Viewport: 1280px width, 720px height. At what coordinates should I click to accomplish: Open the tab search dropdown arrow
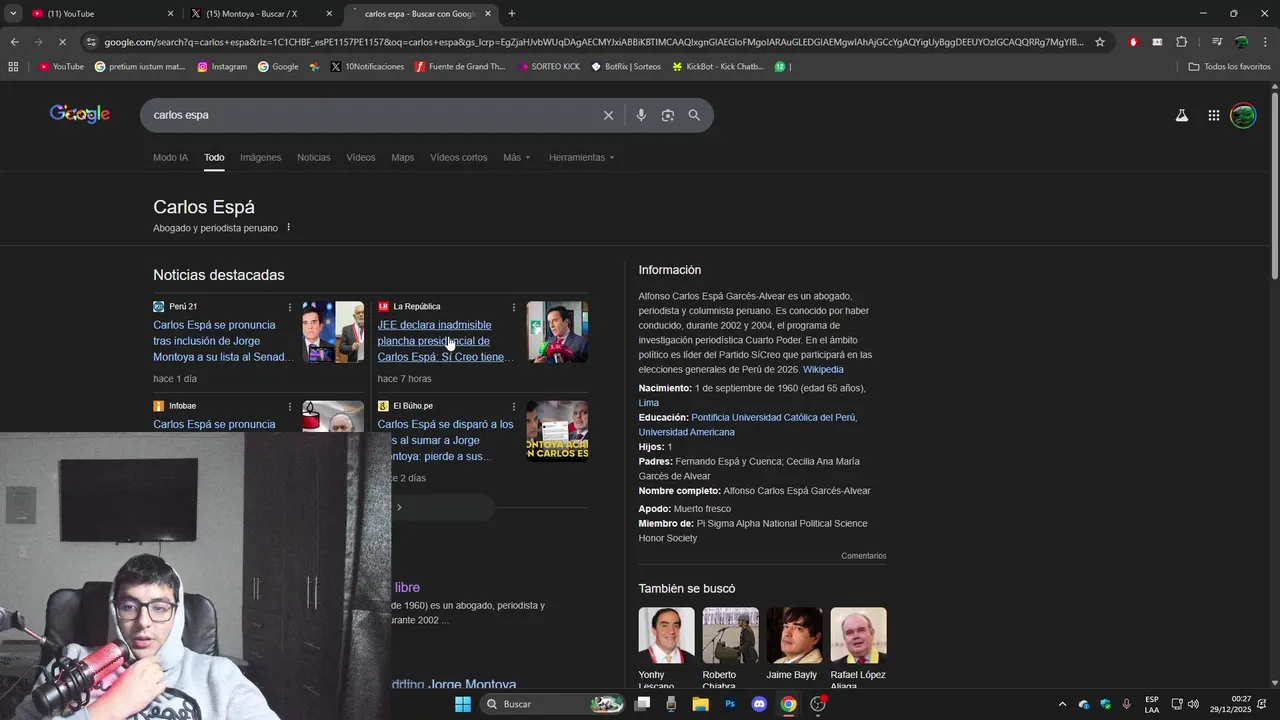point(13,14)
